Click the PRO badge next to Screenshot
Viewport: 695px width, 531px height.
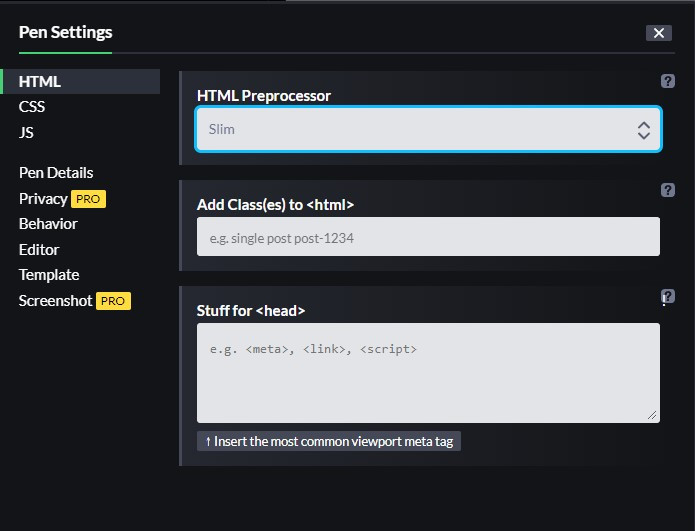[113, 301]
